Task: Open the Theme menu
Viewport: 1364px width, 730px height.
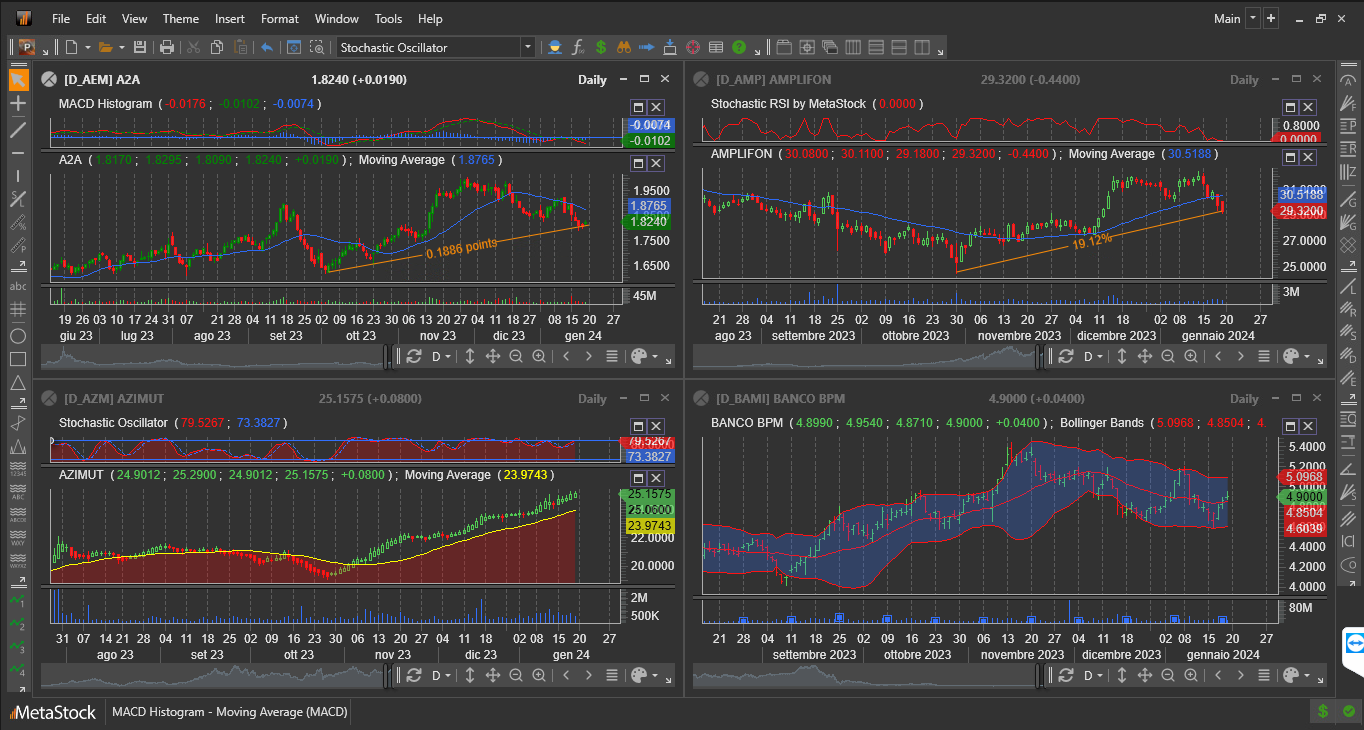Action: (181, 18)
